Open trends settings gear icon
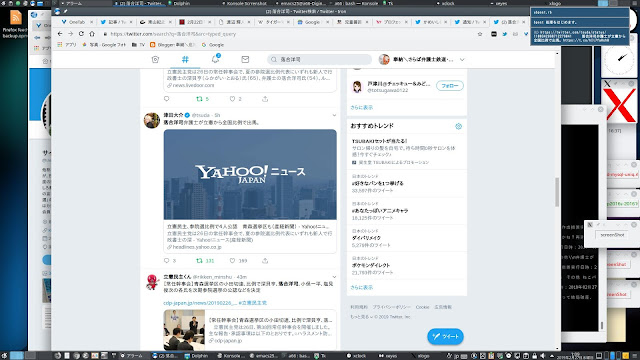This screenshot has height=360, width=640. (x=458, y=127)
